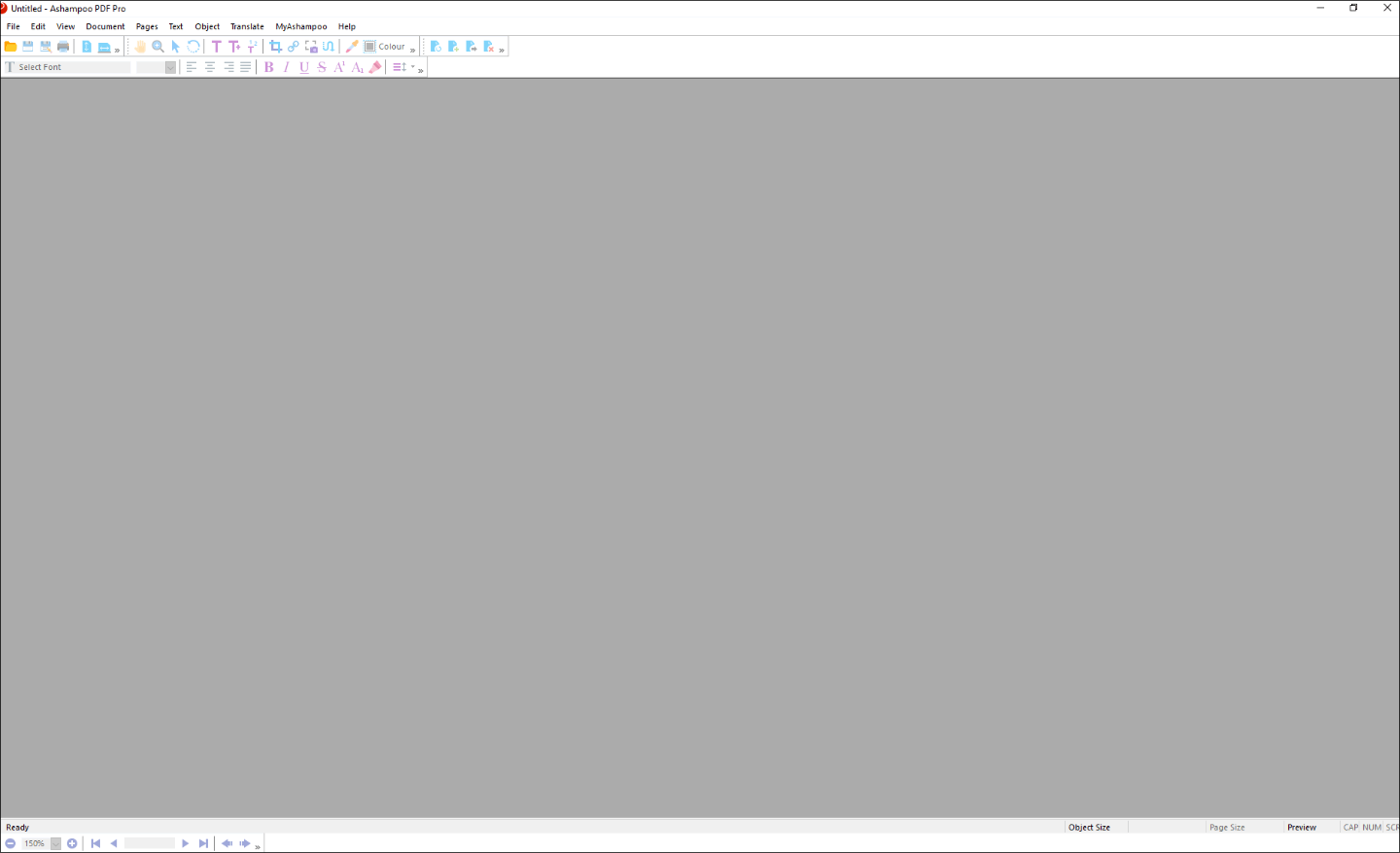Click the zoom out minus button
Image resolution: width=1400 pixels, height=853 pixels.
click(11, 843)
